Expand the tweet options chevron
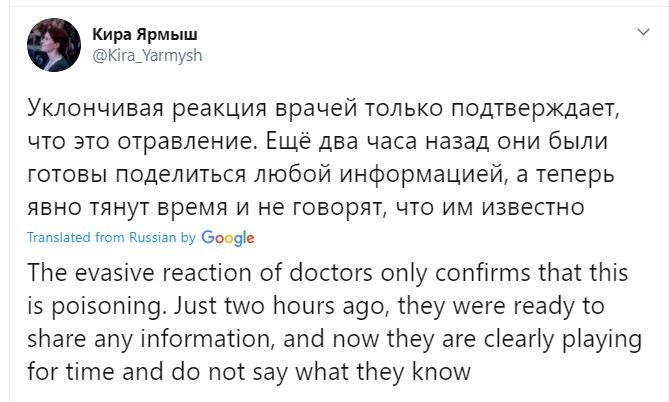Image resolution: width=669 pixels, height=402 pixels. pos(642,34)
